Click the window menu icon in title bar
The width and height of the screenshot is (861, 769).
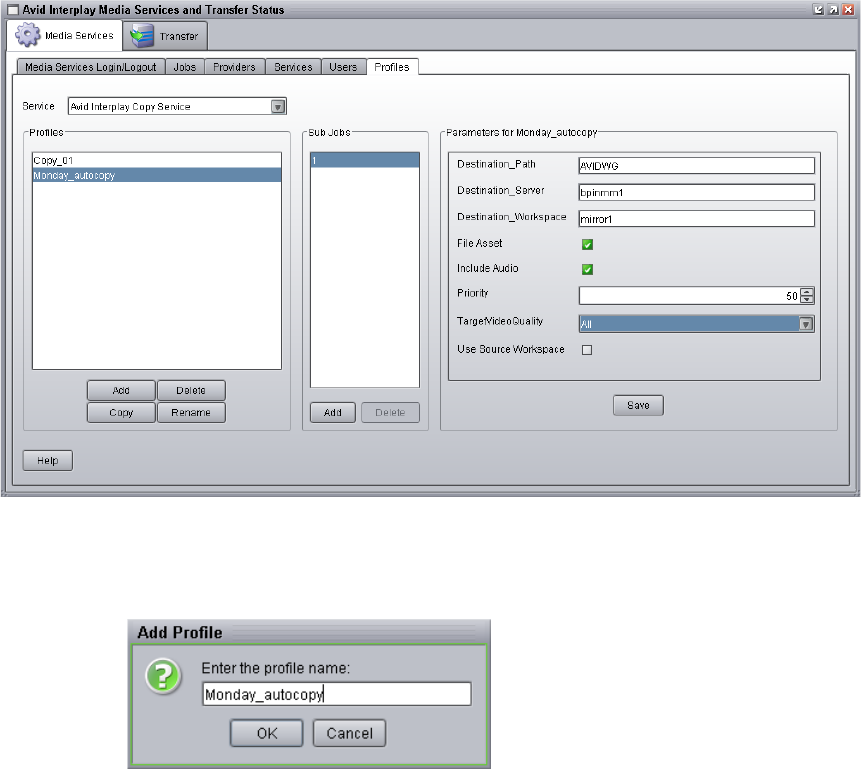coord(13,10)
